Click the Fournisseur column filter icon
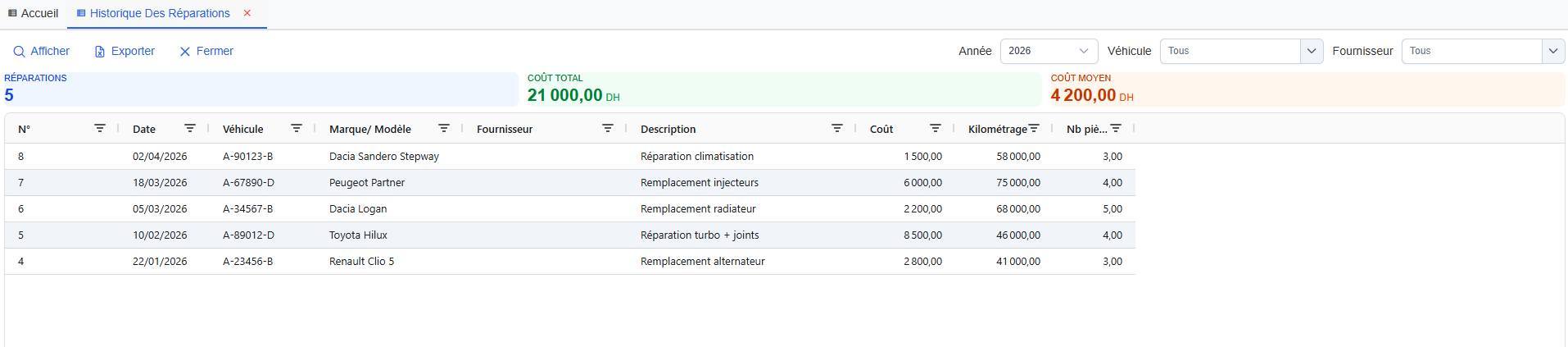Viewport: 1568px width, 347px height. tap(608, 129)
